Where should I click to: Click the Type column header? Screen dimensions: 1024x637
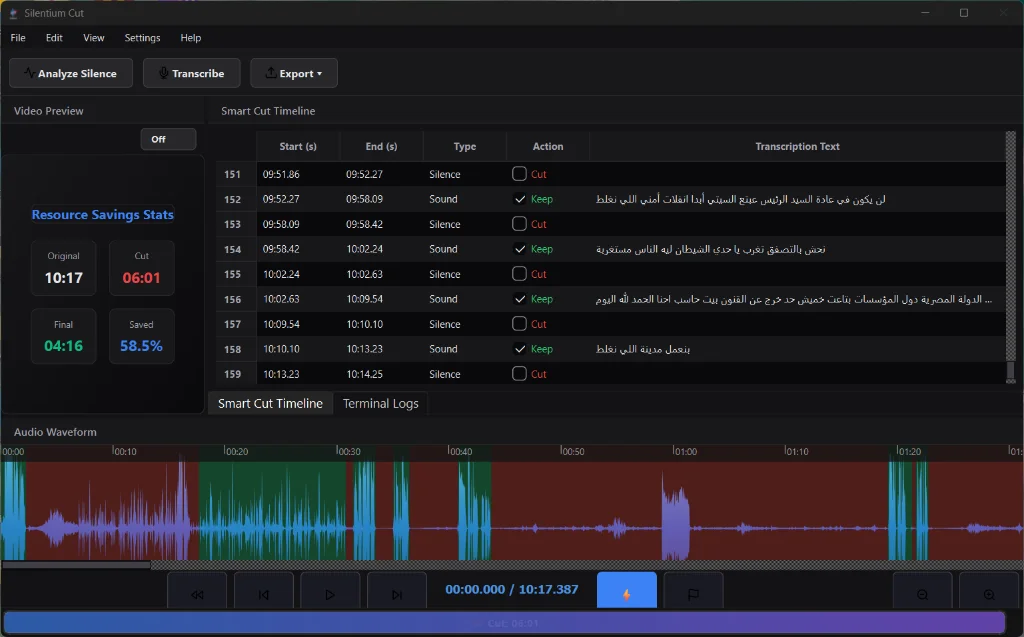coord(464,146)
